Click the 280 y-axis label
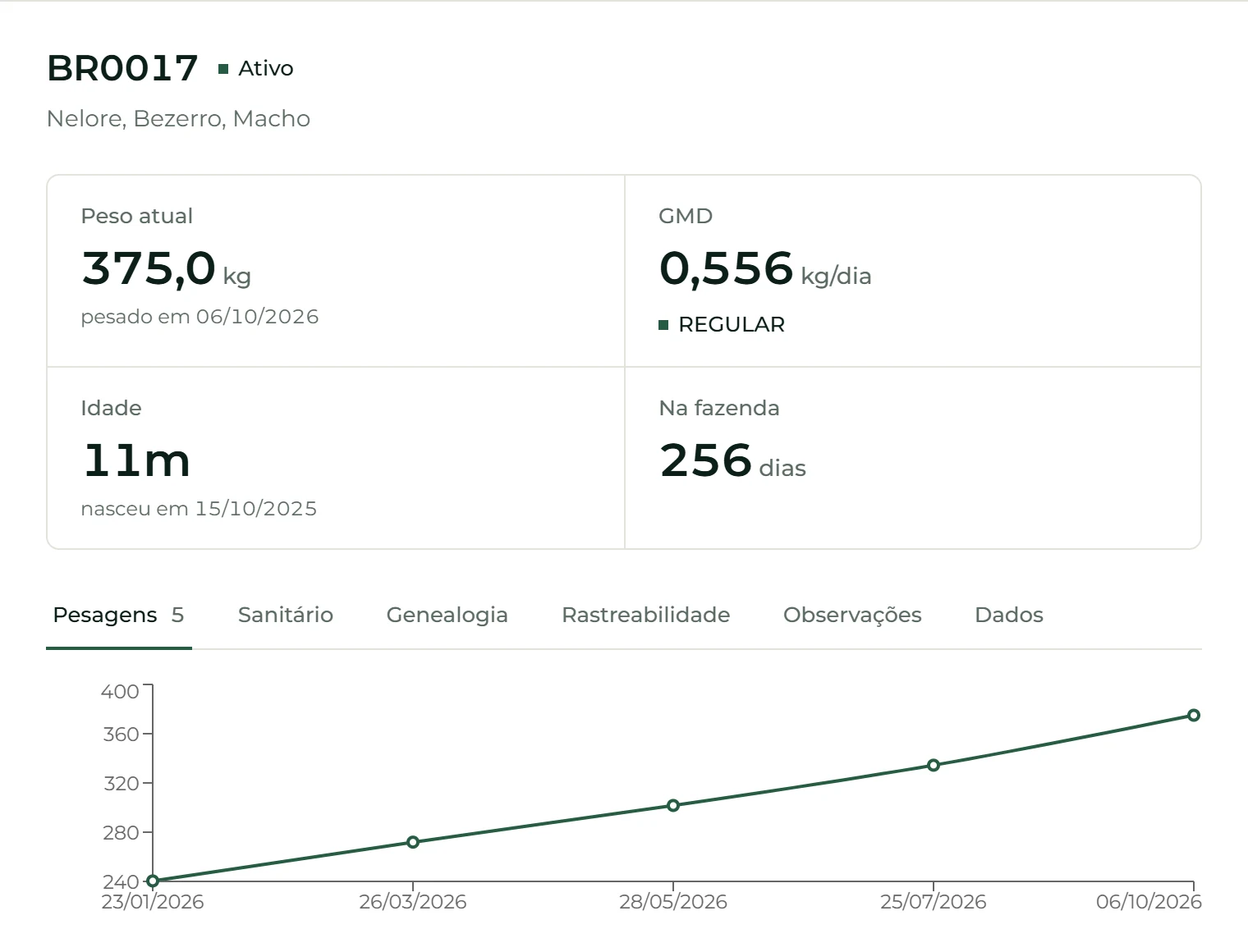Image resolution: width=1248 pixels, height=952 pixels. coord(121,832)
